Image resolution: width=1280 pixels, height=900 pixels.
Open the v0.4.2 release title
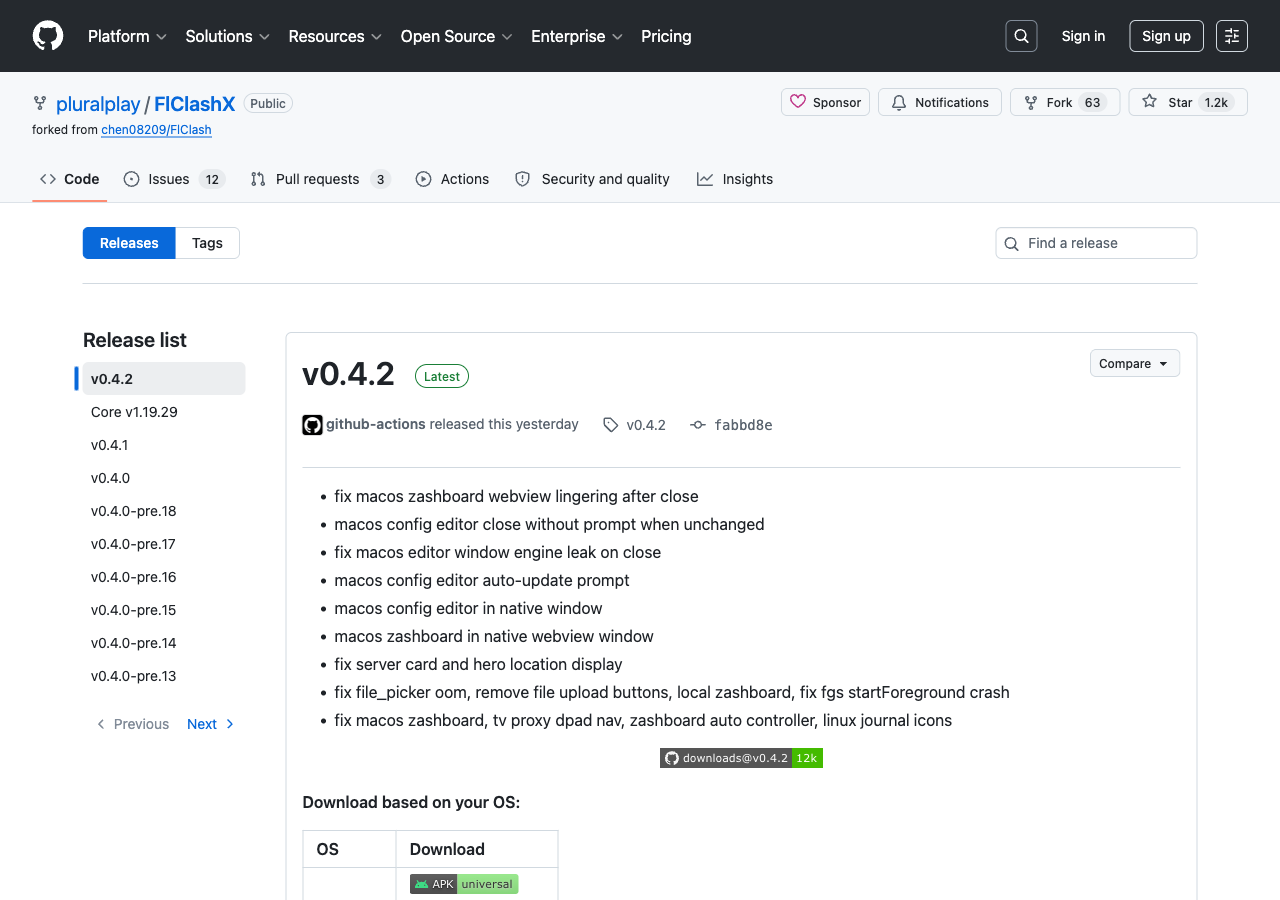[x=348, y=374]
